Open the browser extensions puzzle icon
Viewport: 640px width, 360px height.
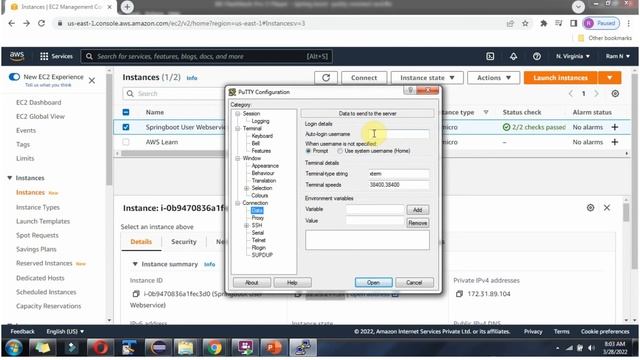tap(543, 23)
